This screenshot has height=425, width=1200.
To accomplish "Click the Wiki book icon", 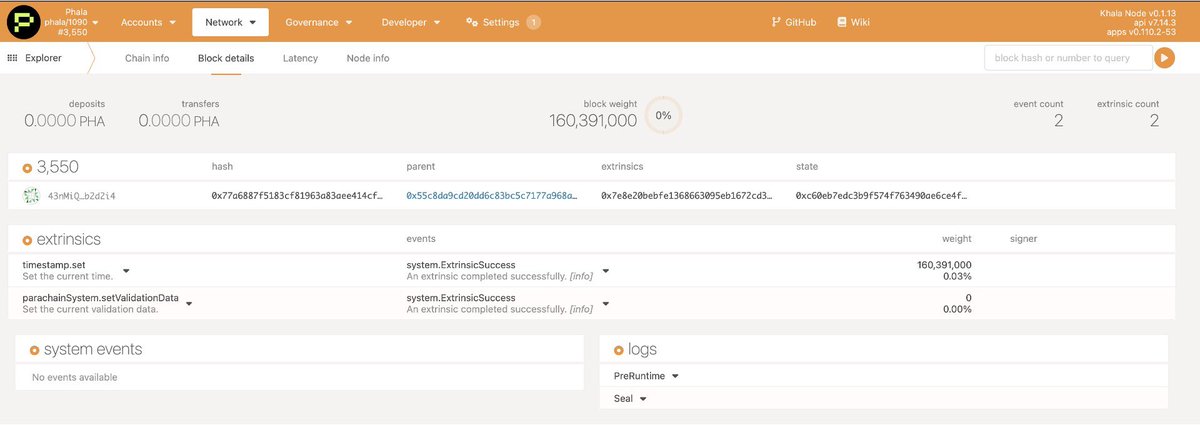I will click(x=842, y=22).
